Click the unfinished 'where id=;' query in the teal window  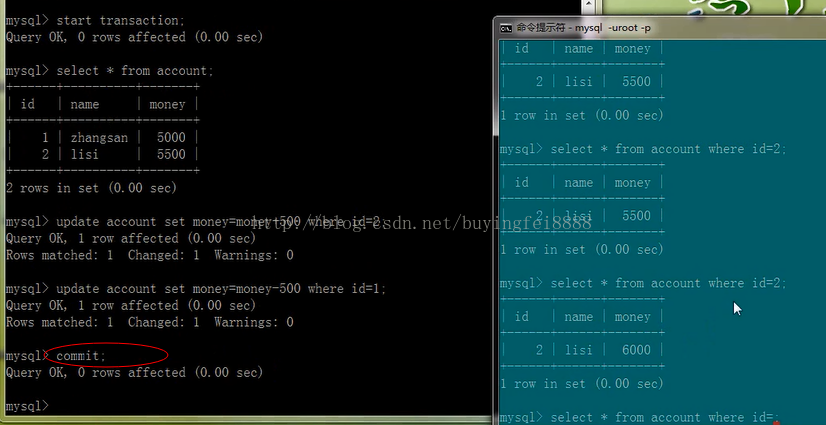665,418
